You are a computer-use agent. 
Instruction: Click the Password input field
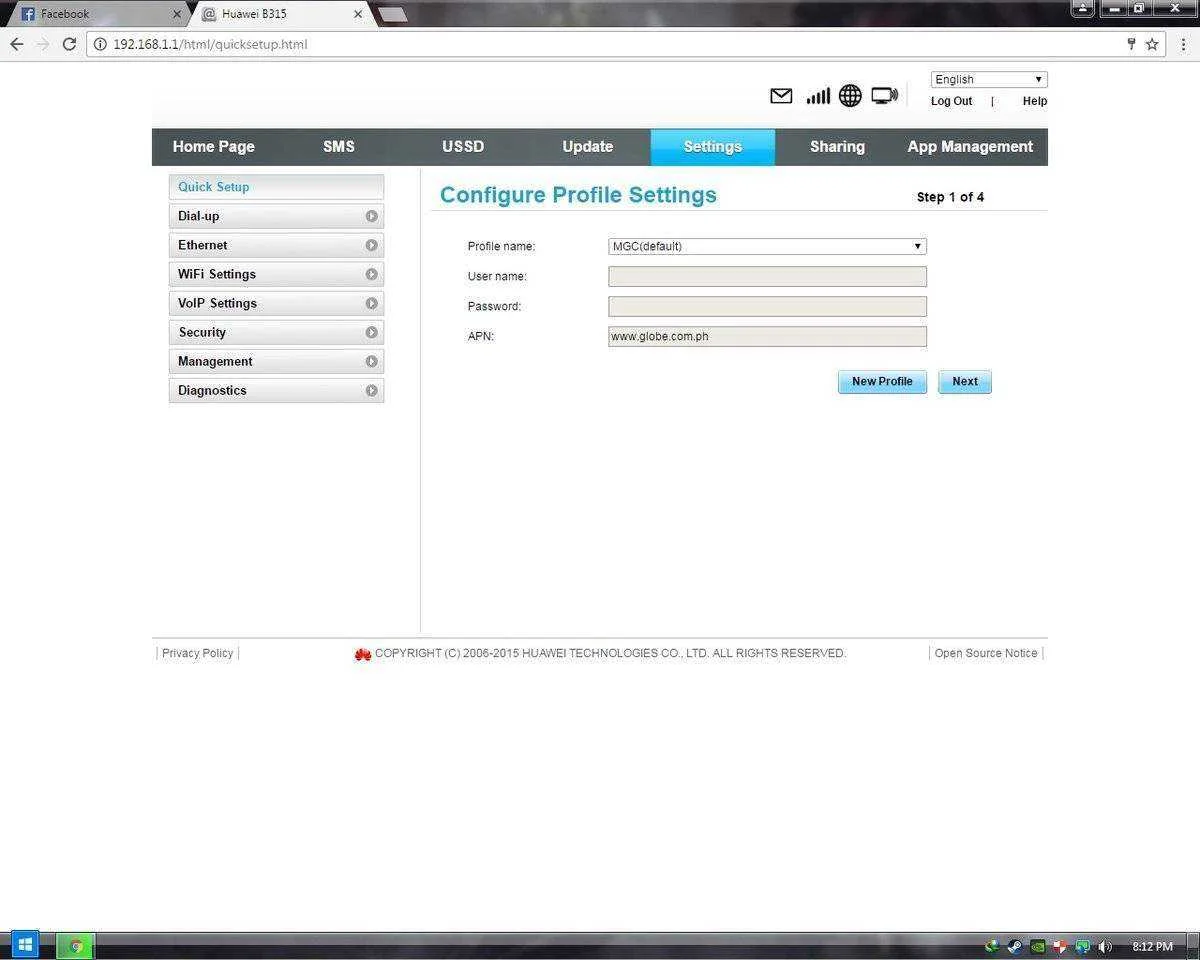(767, 306)
